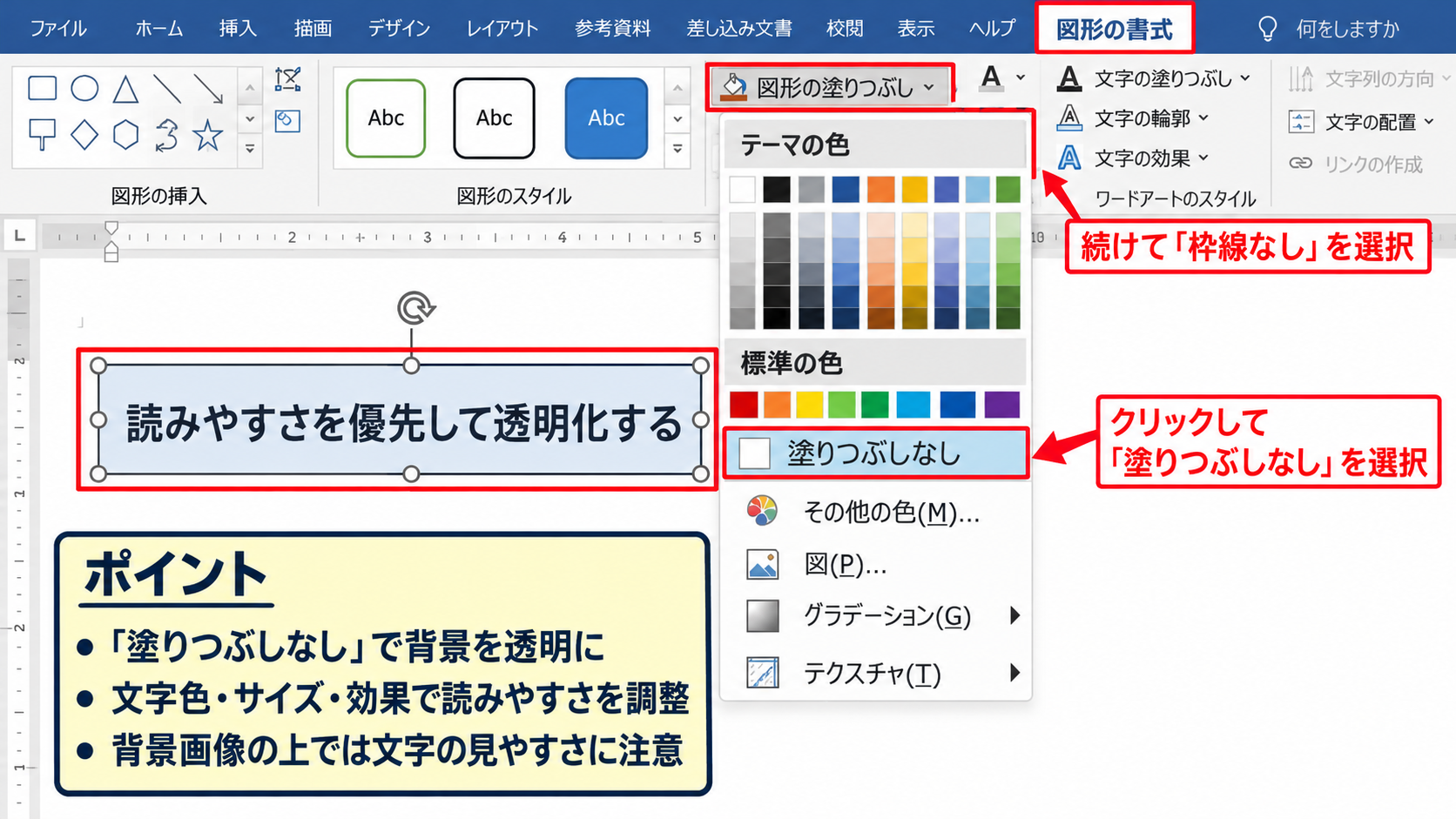Select the rectangular callout shape
Image resolution: width=1456 pixels, height=819 pixels.
click(x=42, y=135)
